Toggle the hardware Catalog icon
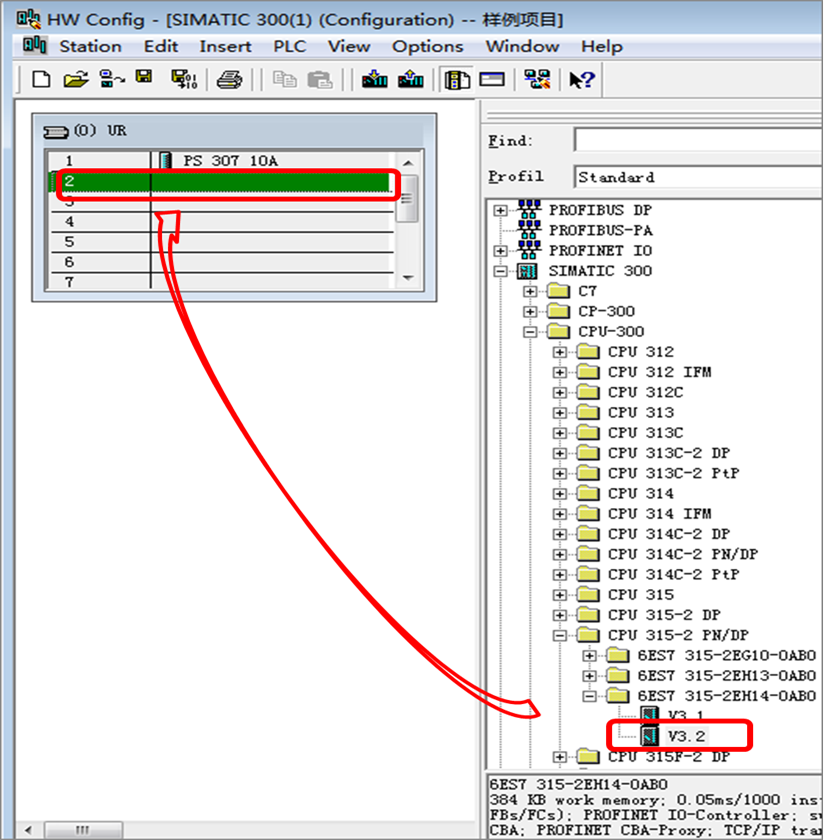 click(x=457, y=80)
